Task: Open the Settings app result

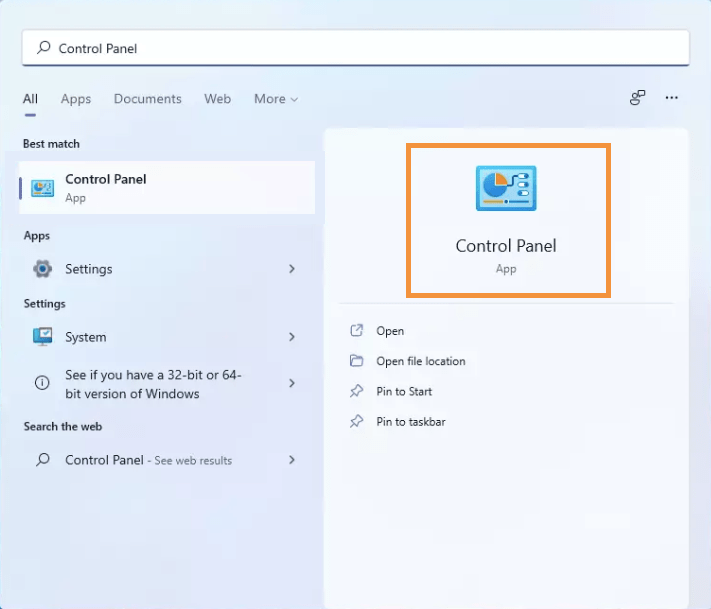Action: pos(167,269)
